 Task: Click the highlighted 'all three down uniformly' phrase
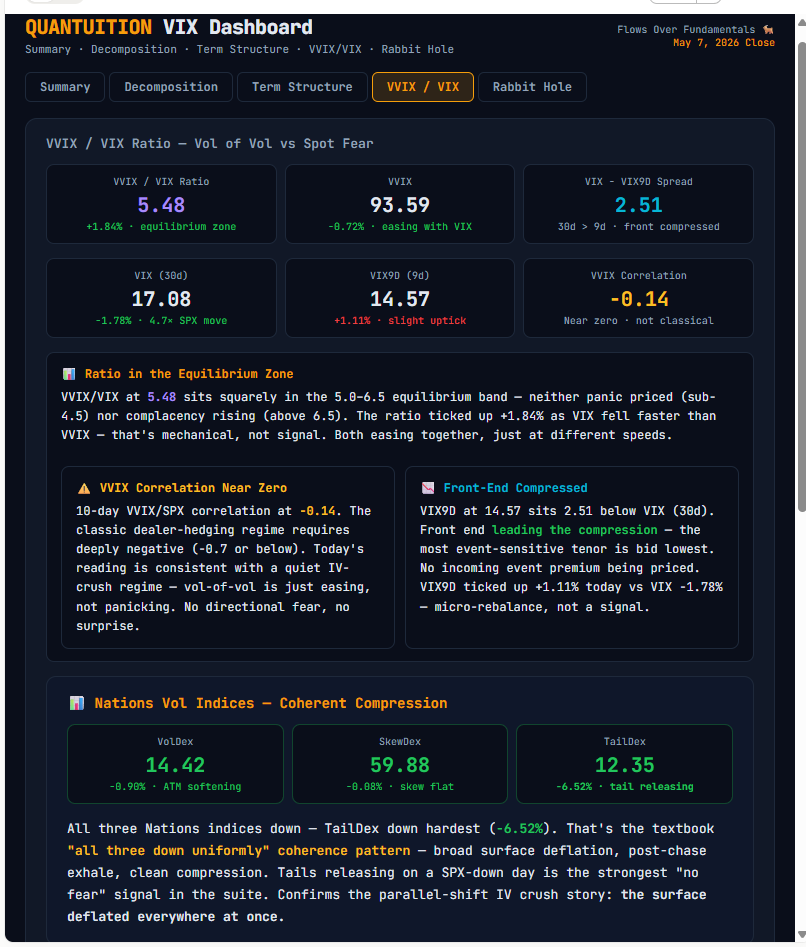(x=168, y=850)
